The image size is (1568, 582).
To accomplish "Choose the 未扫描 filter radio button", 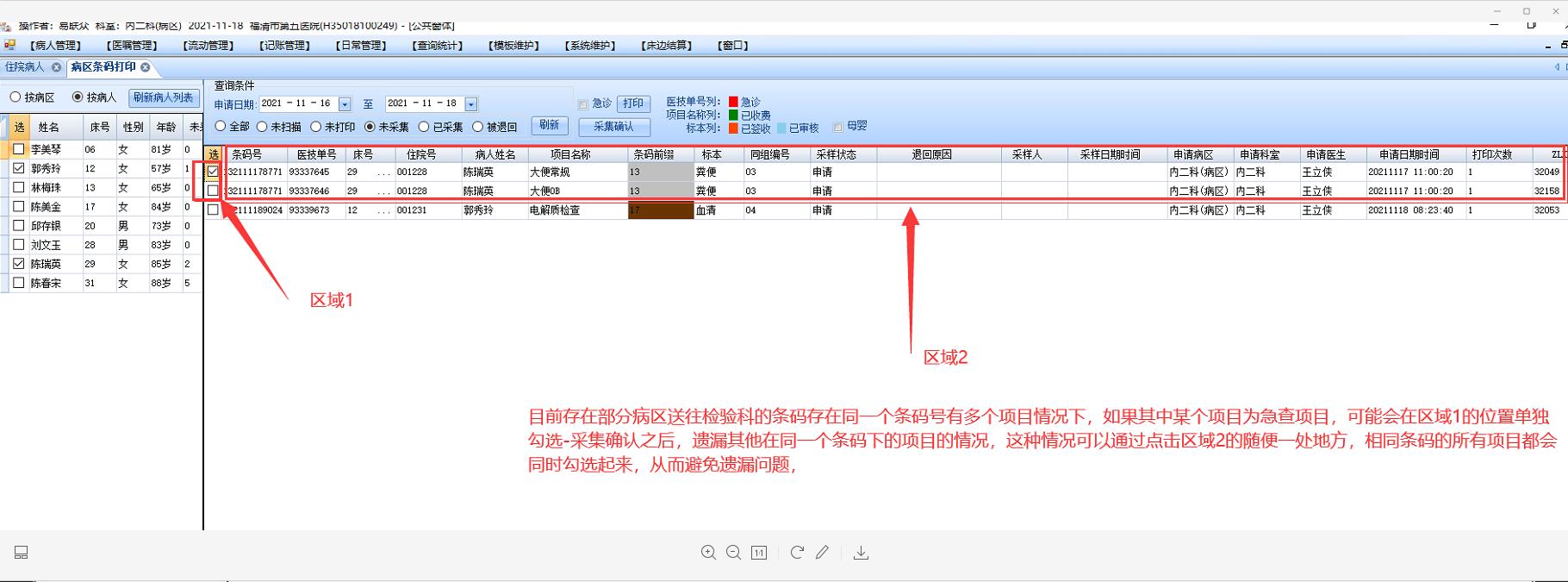I will click(262, 126).
